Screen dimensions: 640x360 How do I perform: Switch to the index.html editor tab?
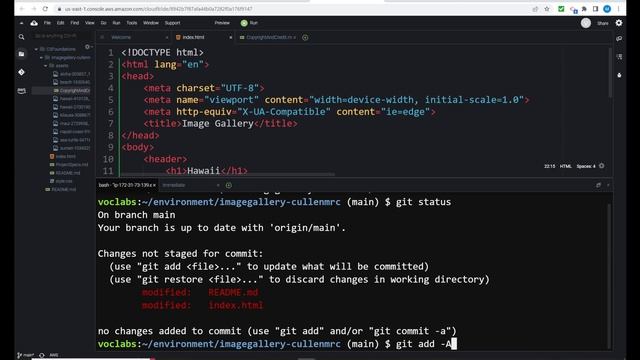202,38
